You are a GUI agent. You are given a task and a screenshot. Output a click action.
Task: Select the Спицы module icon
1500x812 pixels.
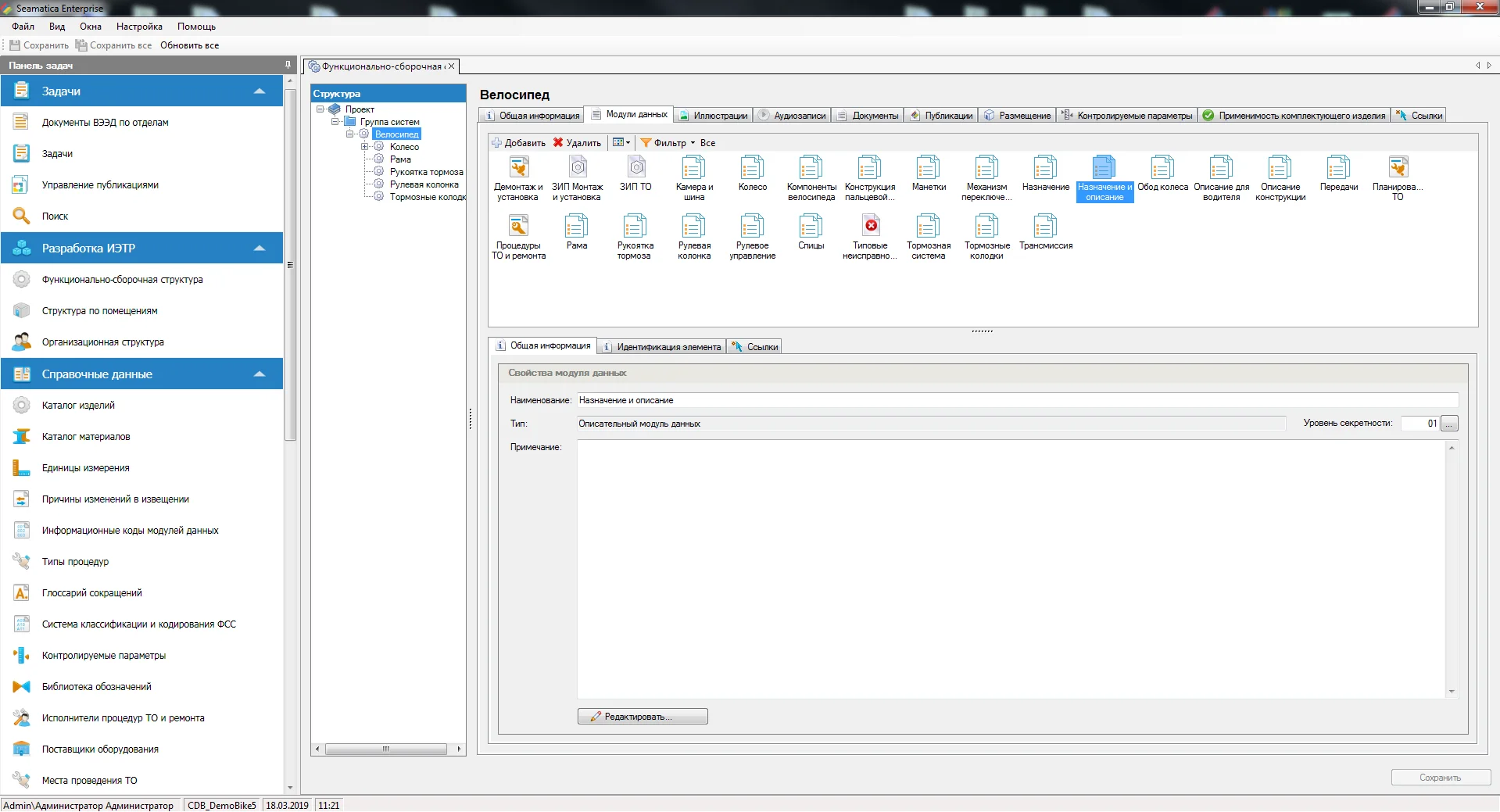coord(811,232)
